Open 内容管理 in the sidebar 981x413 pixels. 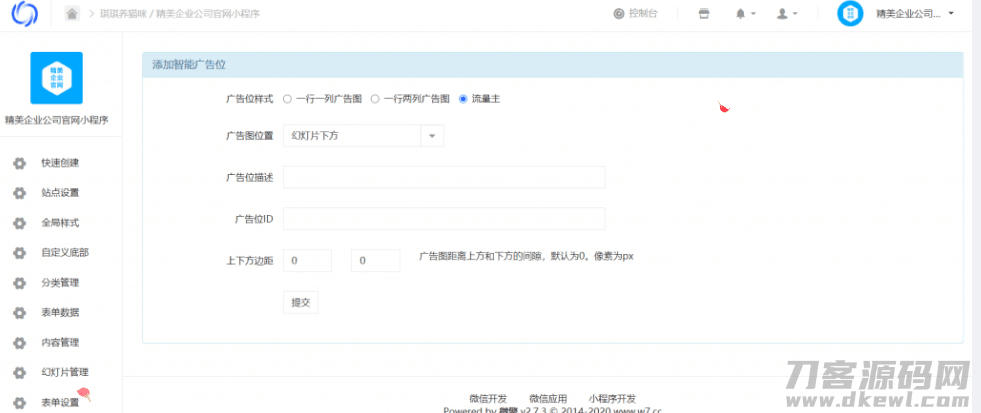click(60, 343)
